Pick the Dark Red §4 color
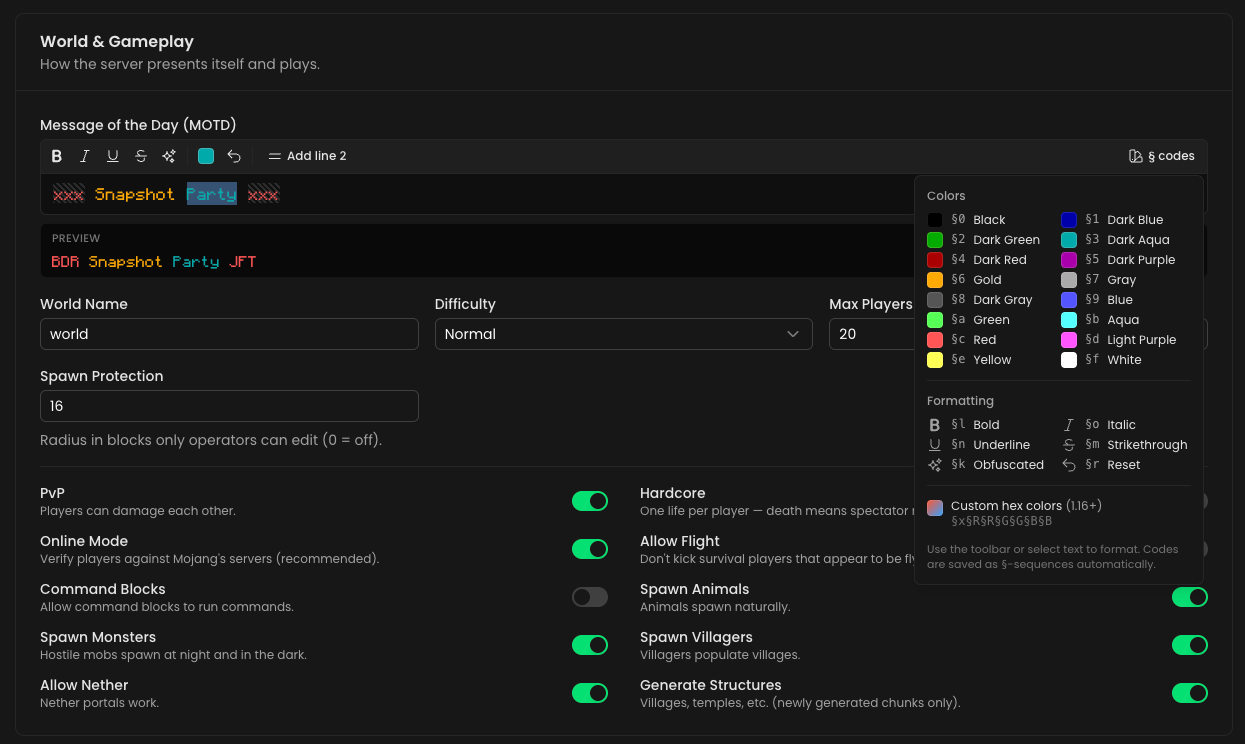 point(977,260)
